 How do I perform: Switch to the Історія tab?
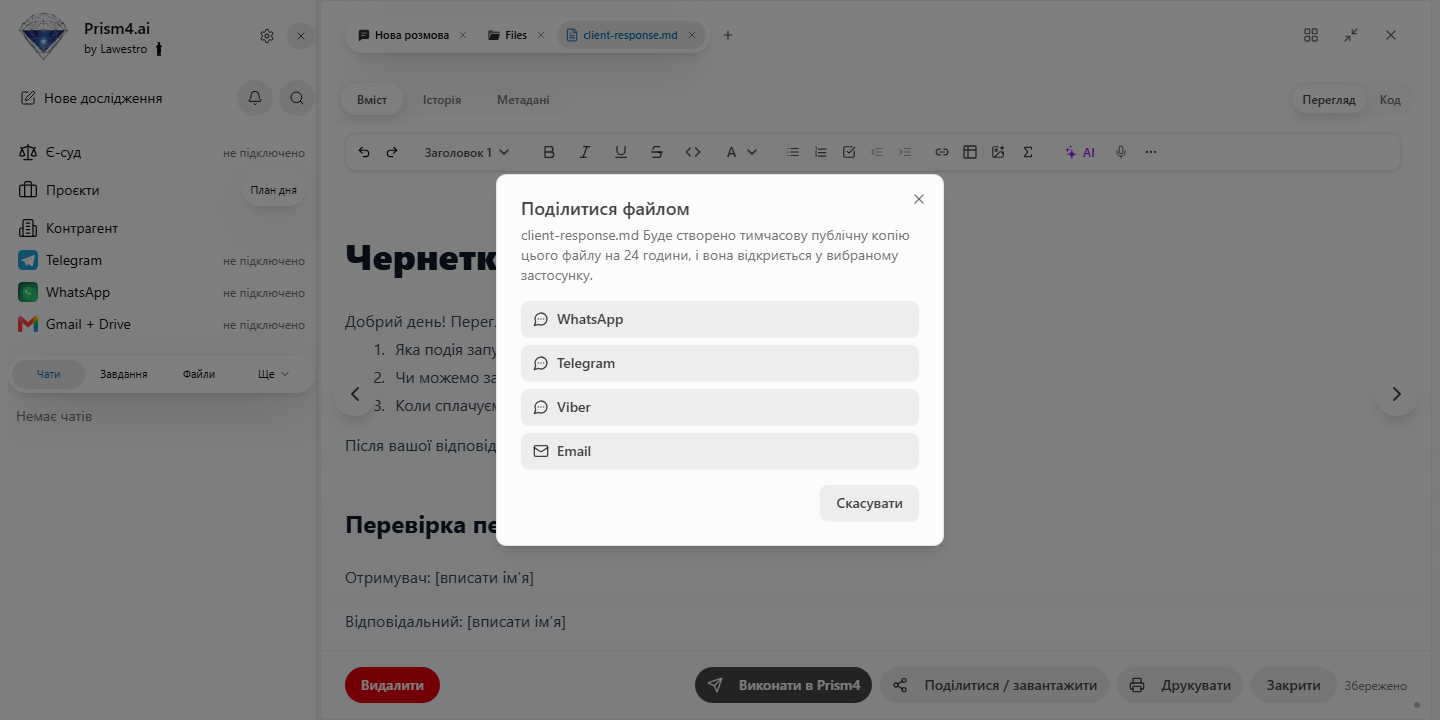(x=442, y=100)
